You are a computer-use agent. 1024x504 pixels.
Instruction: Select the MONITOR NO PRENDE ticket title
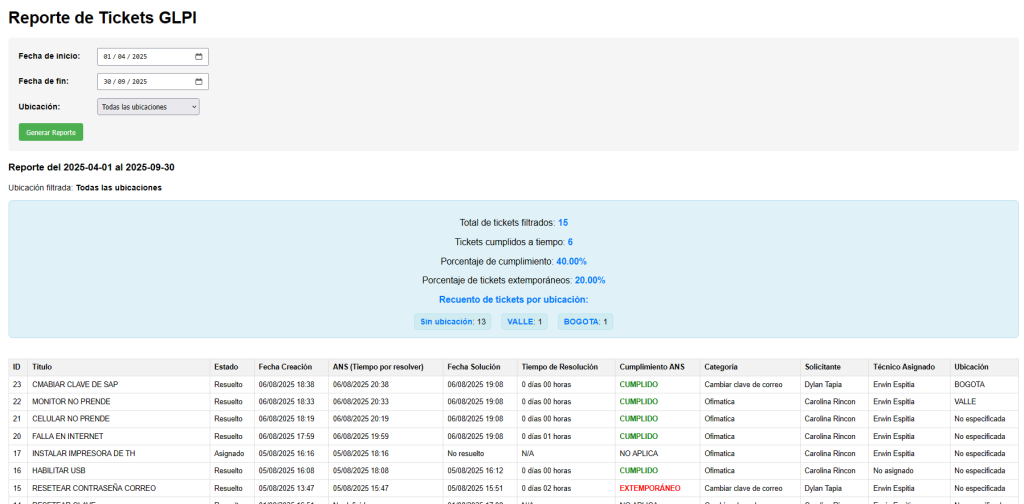[71, 402]
